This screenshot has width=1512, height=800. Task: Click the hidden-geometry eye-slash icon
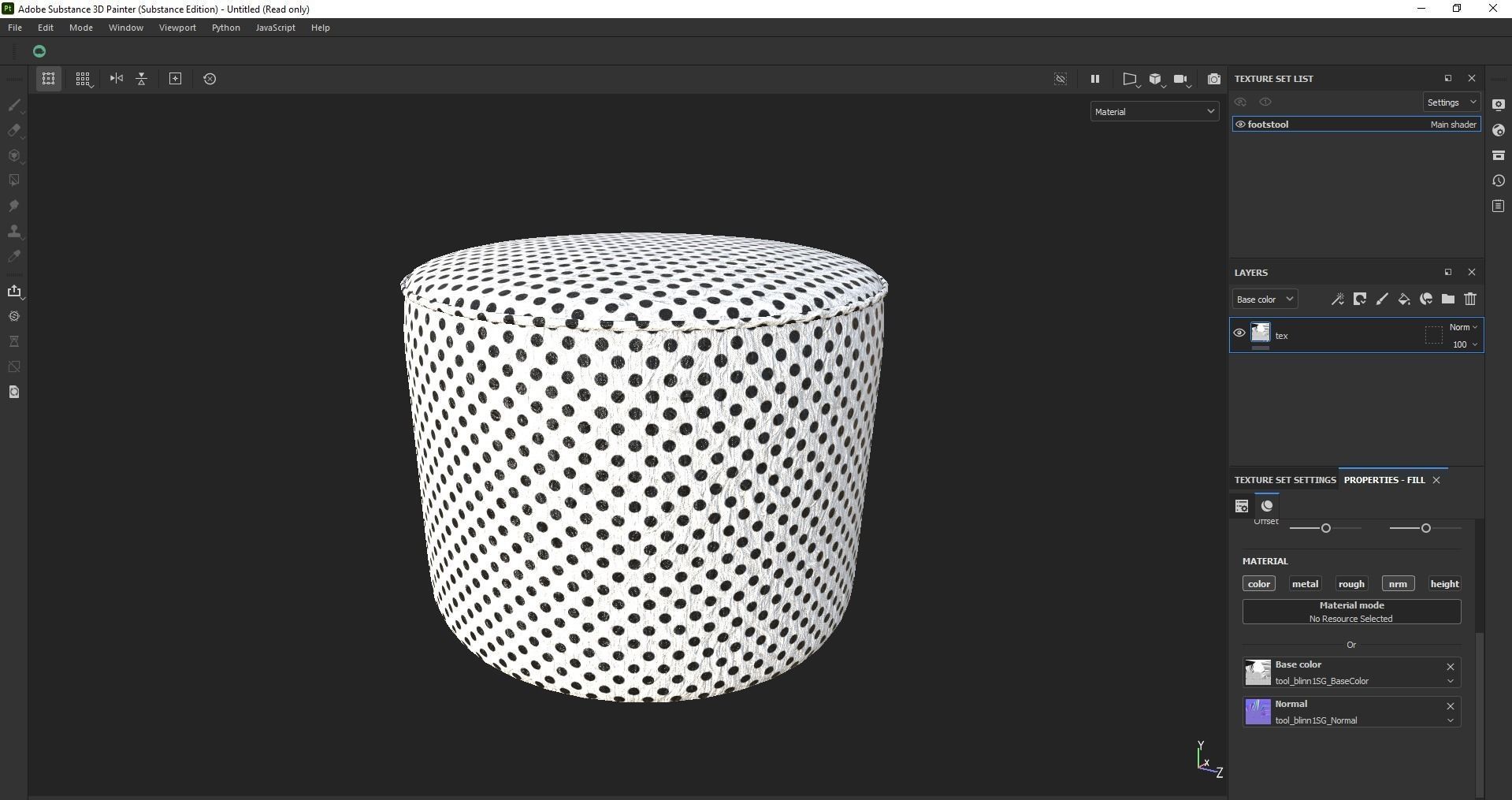1061,79
